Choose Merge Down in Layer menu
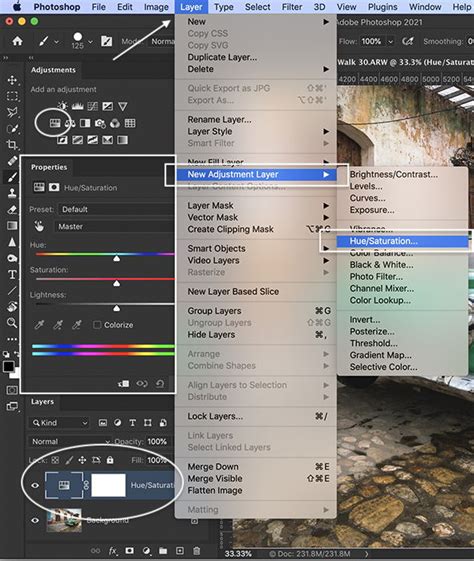The image size is (474, 561). (213, 467)
